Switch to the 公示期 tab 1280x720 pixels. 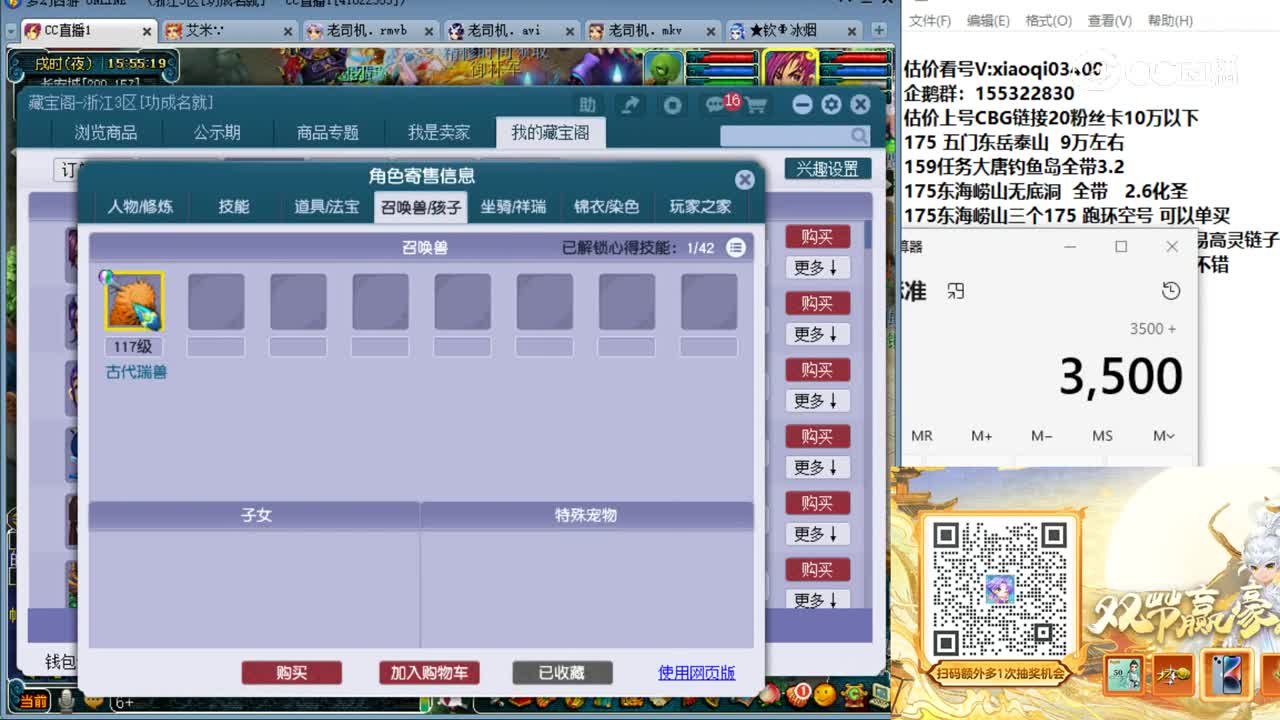(x=217, y=132)
